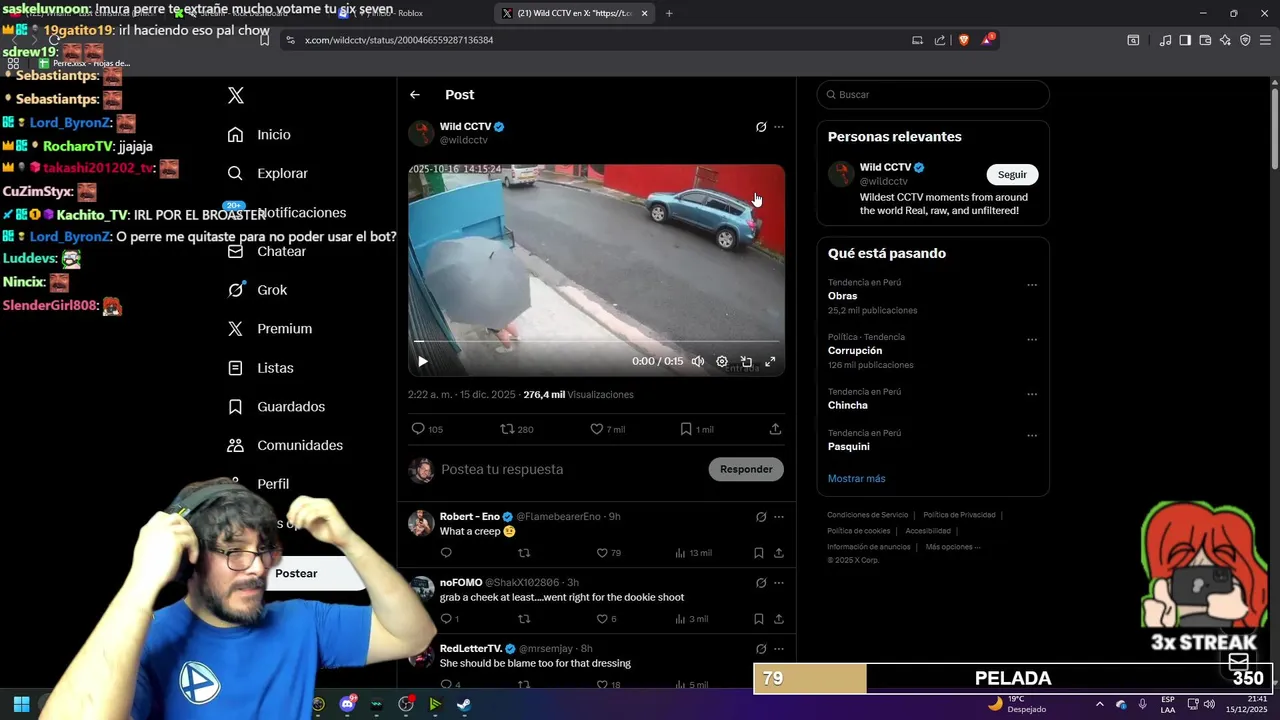Click the browser address bar URL
This screenshot has width=1280, height=720.
(x=399, y=40)
